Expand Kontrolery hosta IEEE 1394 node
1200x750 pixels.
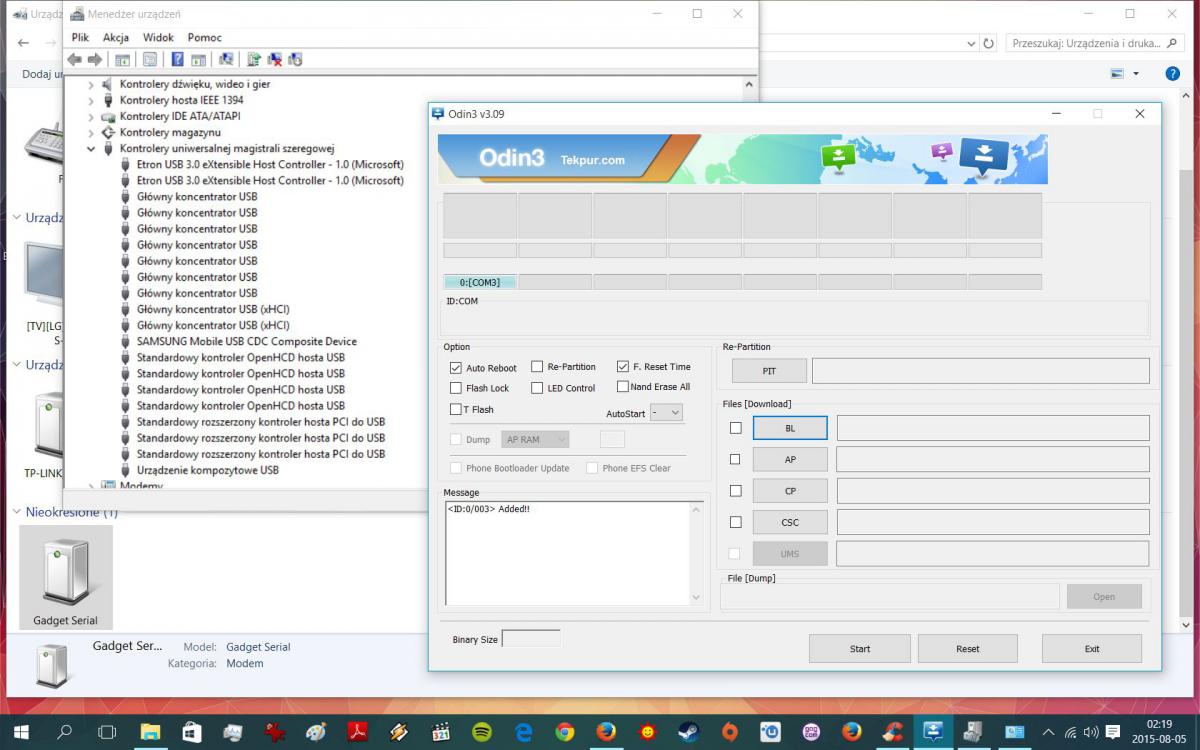pos(91,101)
